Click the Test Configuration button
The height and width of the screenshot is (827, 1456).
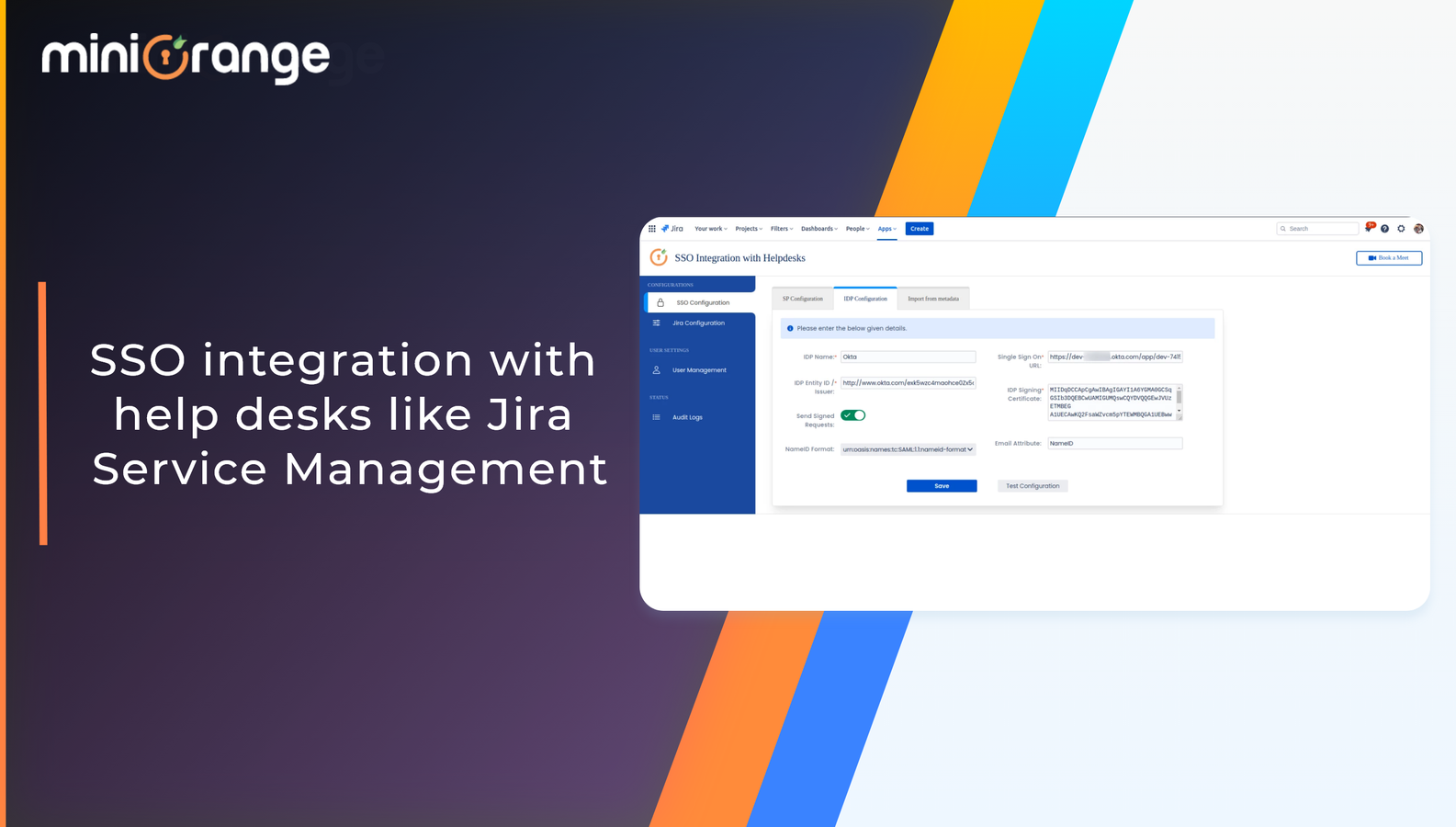click(x=1033, y=486)
